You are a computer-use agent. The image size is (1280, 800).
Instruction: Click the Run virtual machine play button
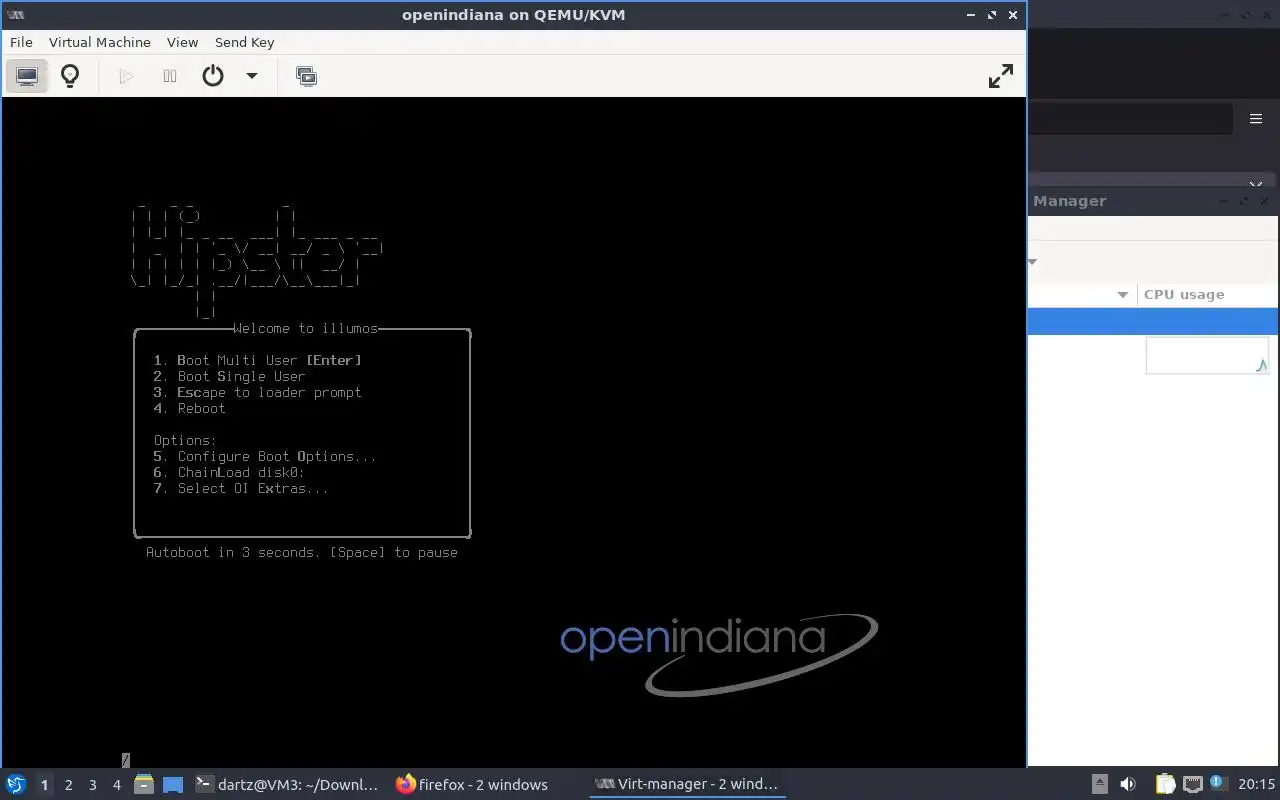[x=126, y=76]
